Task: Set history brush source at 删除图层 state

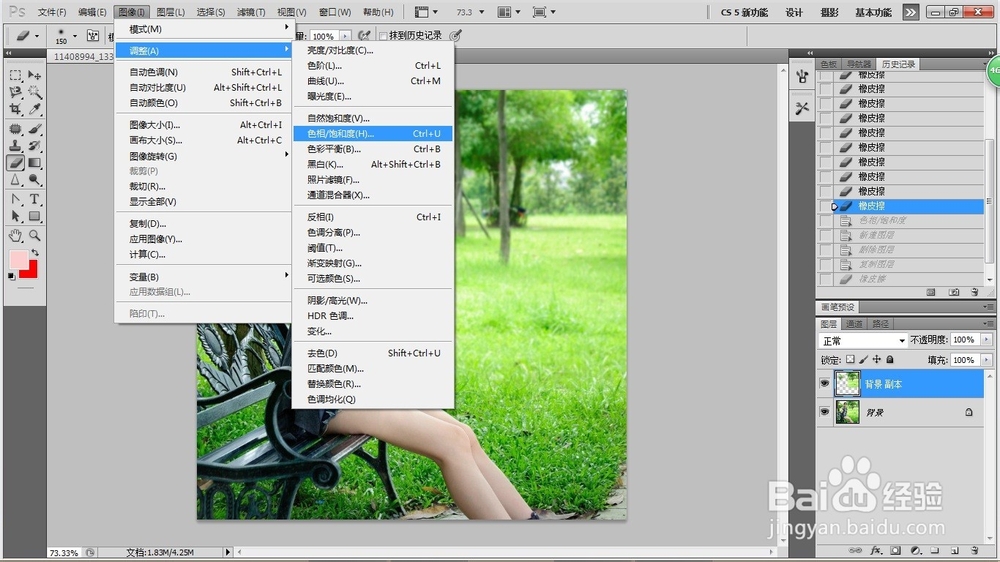Action: pyautogui.click(x=826, y=250)
